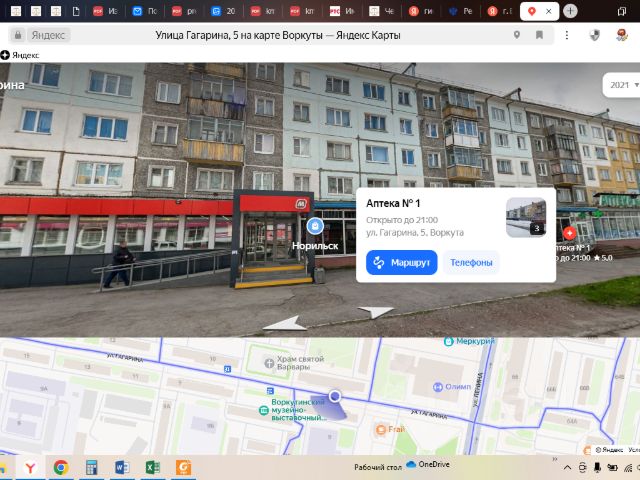Open the browser three-dot menu
Image resolution: width=640 pixels, height=480 pixels.
(567, 35)
